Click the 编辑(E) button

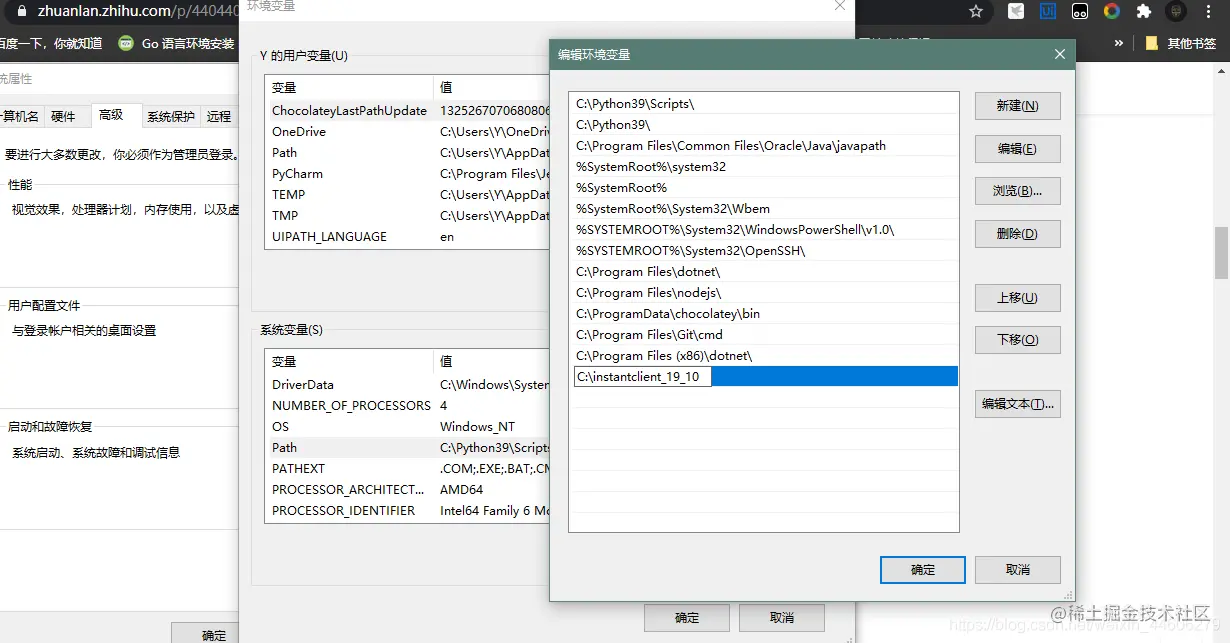pyautogui.click(x=1017, y=149)
